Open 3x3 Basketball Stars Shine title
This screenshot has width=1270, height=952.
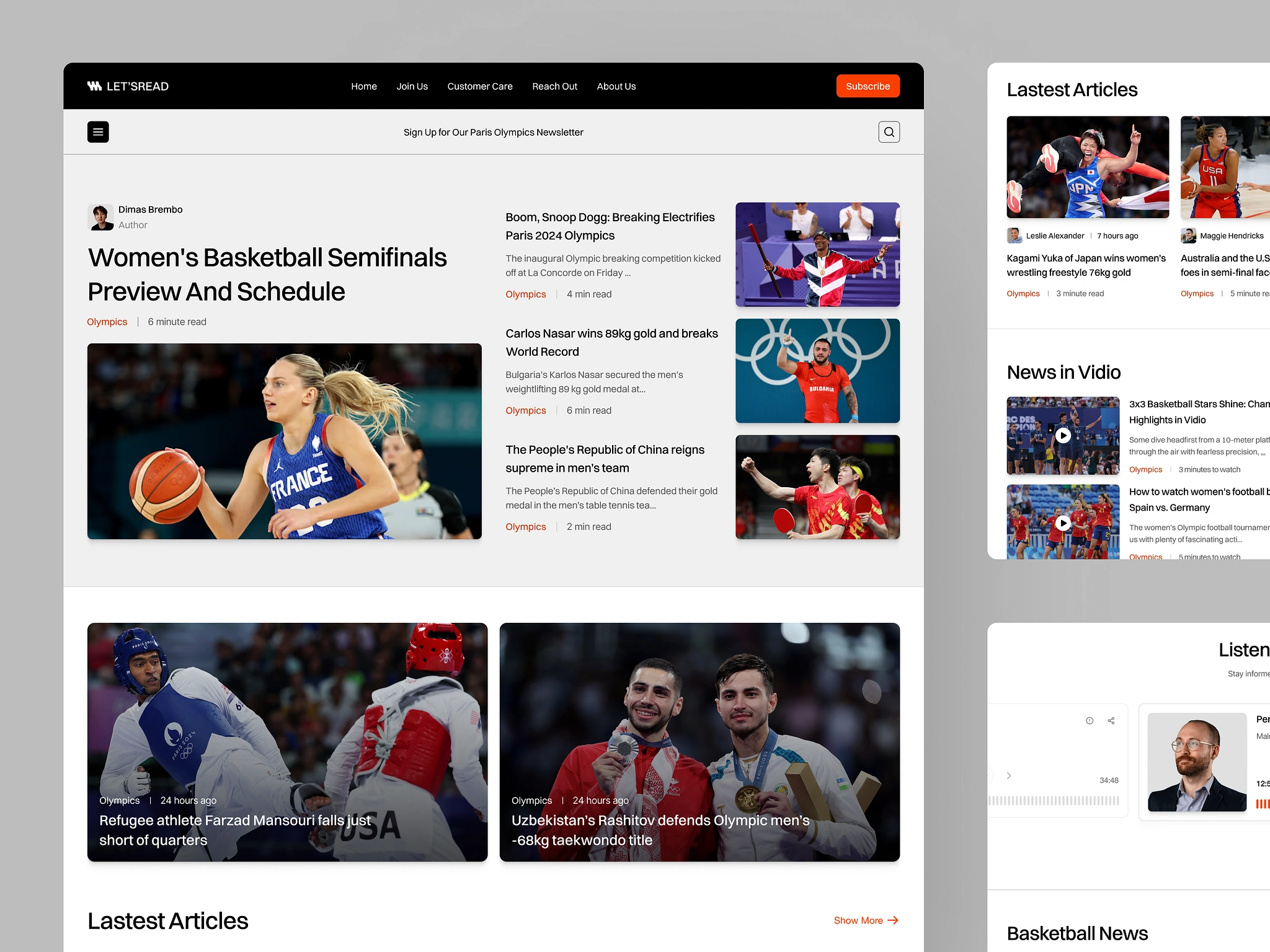1199,412
